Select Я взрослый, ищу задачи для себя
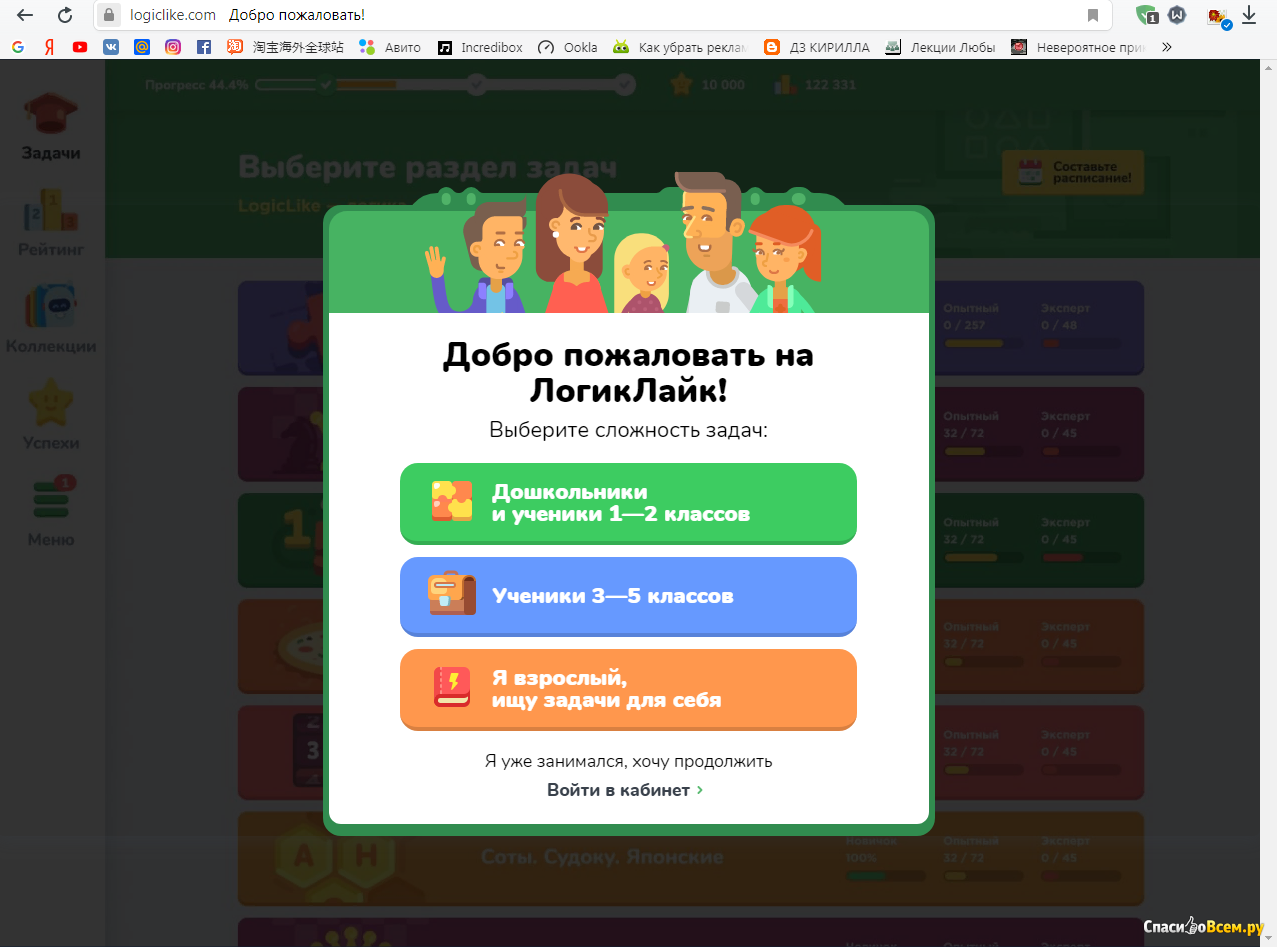This screenshot has height=947, width=1277. tap(628, 689)
